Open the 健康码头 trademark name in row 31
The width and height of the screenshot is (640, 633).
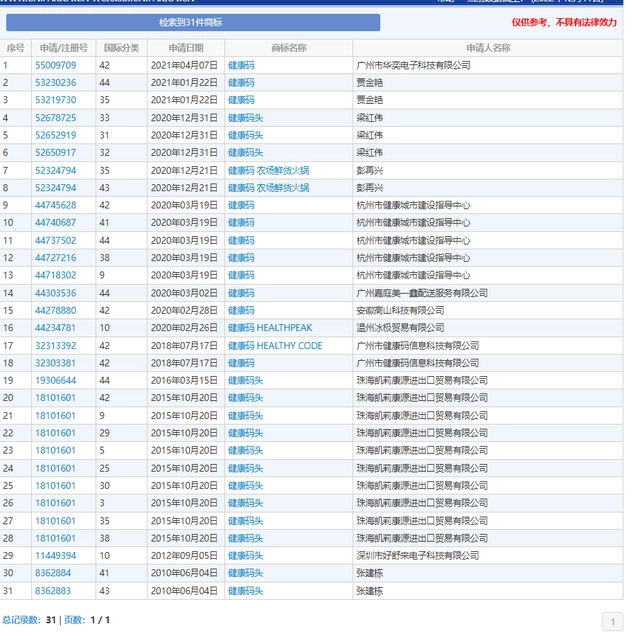pyautogui.click(x=246, y=591)
